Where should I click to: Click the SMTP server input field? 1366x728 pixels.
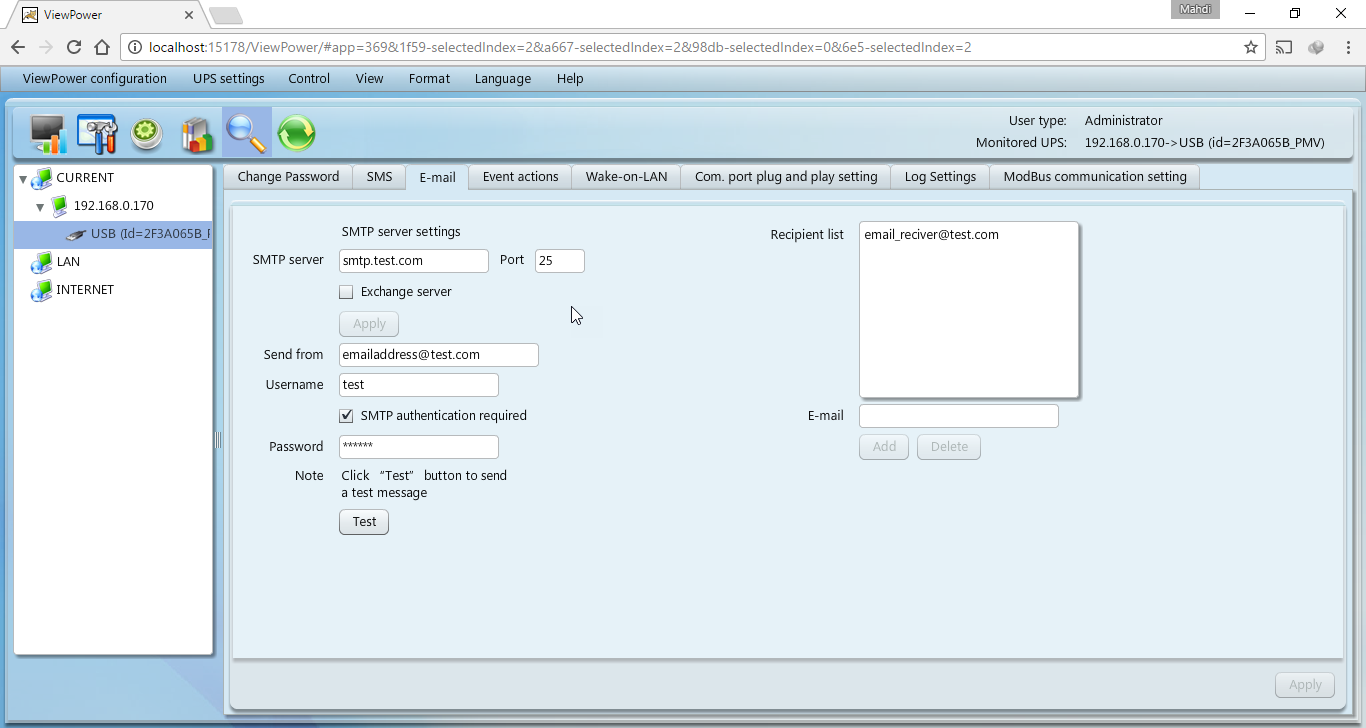tap(413, 261)
